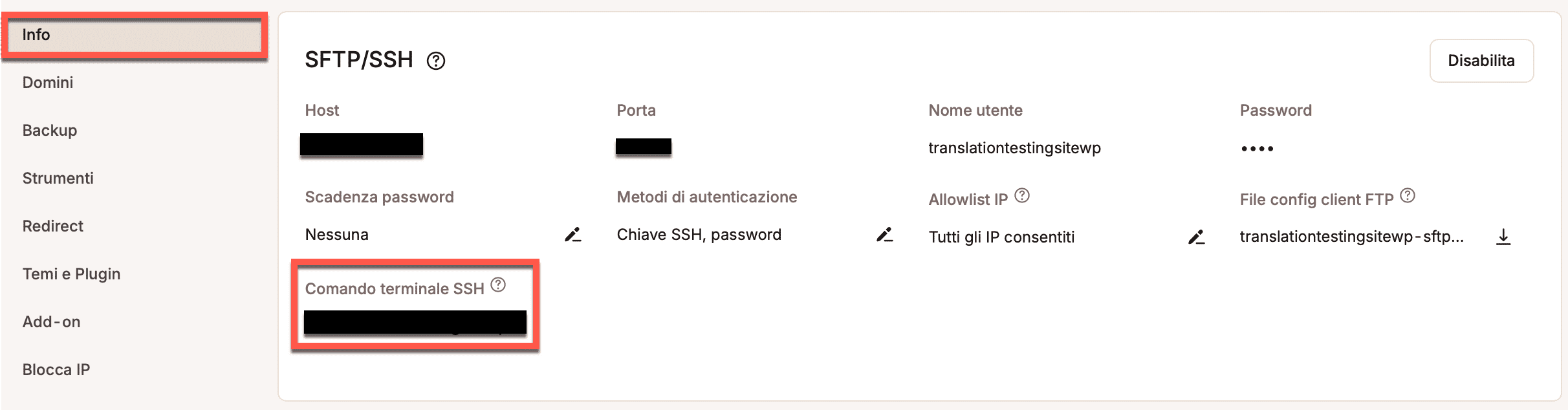This screenshot has width=1568, height=410.
Task: Edit the Scadenza password setting
Action: coord(573,235)
